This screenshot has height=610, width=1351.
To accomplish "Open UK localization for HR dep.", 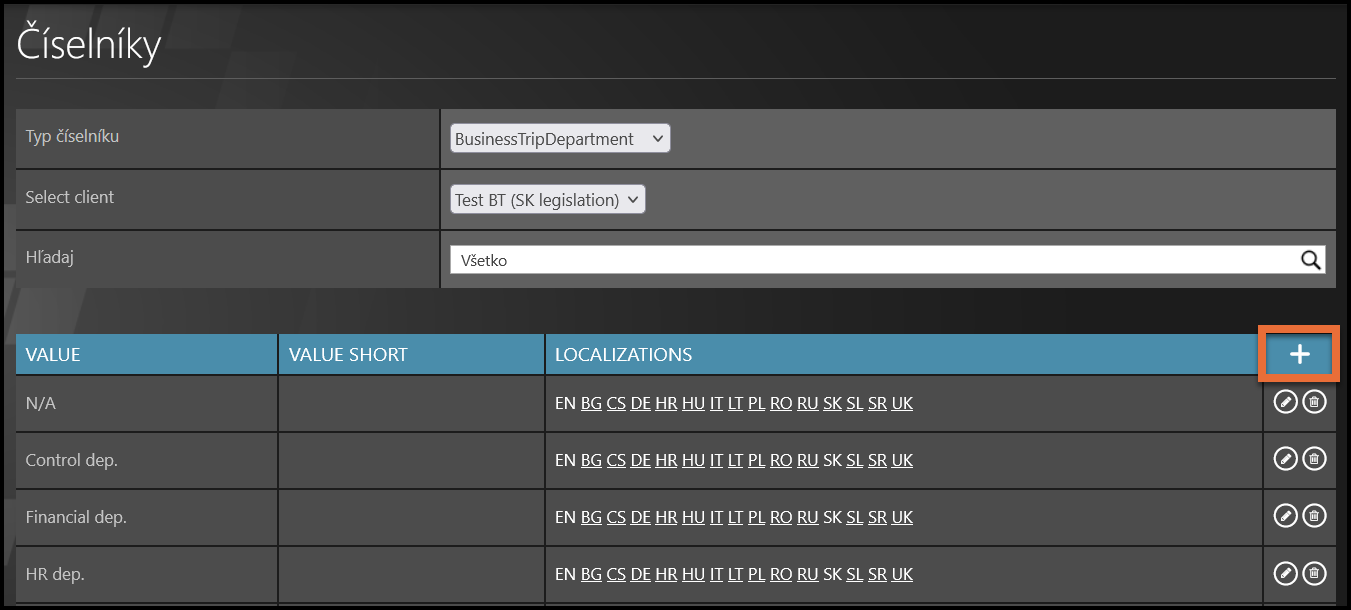I will pos(902,575).
